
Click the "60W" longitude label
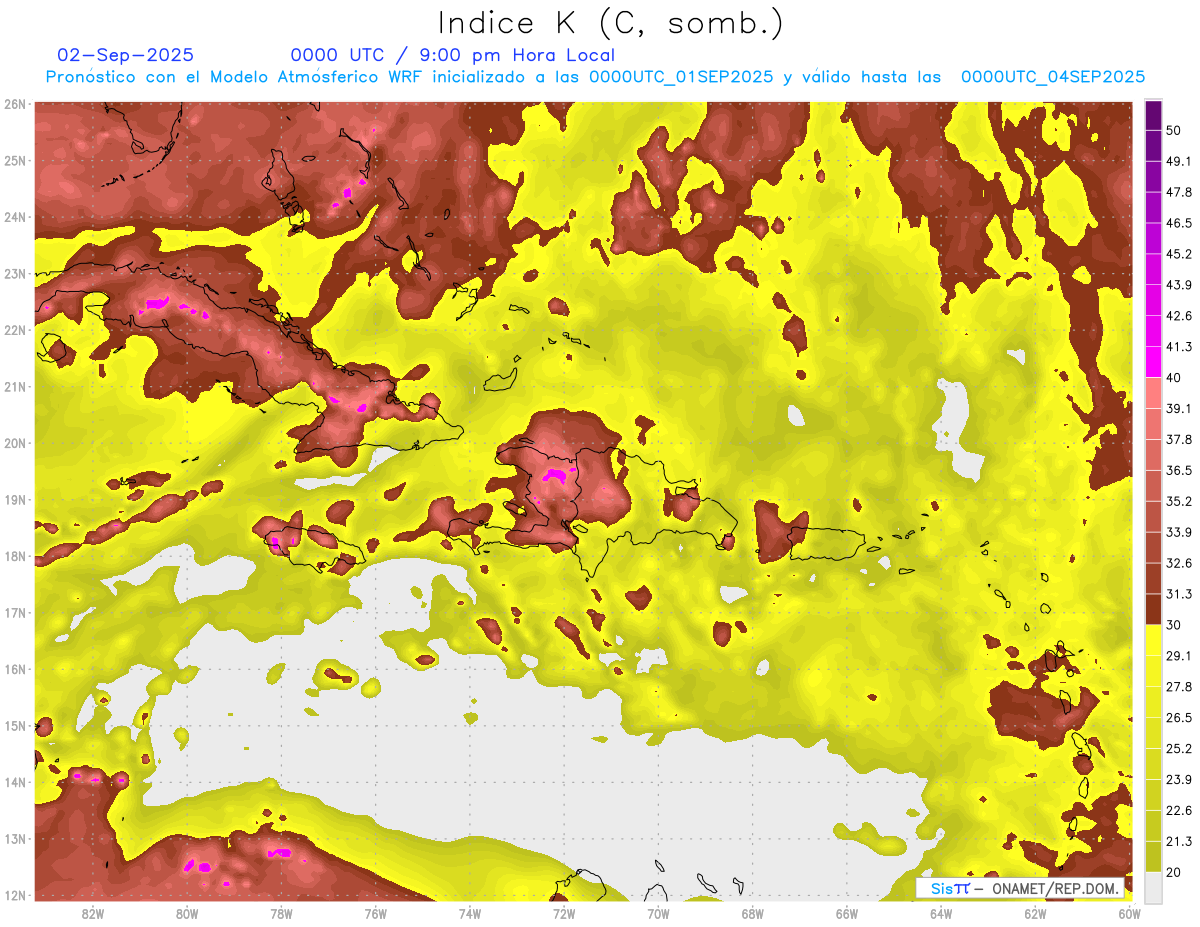tap(1128, 914)
